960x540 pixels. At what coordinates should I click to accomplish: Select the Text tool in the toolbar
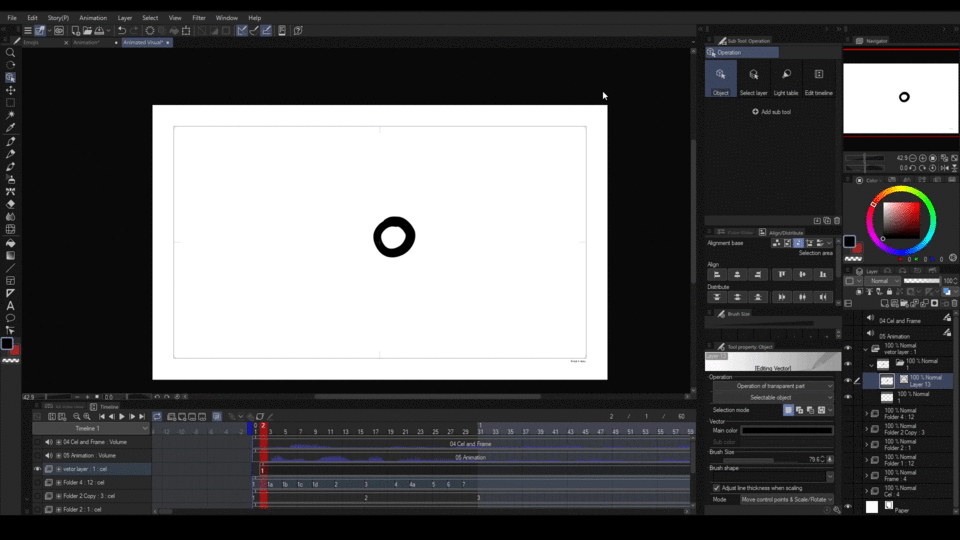click(11, 305)
